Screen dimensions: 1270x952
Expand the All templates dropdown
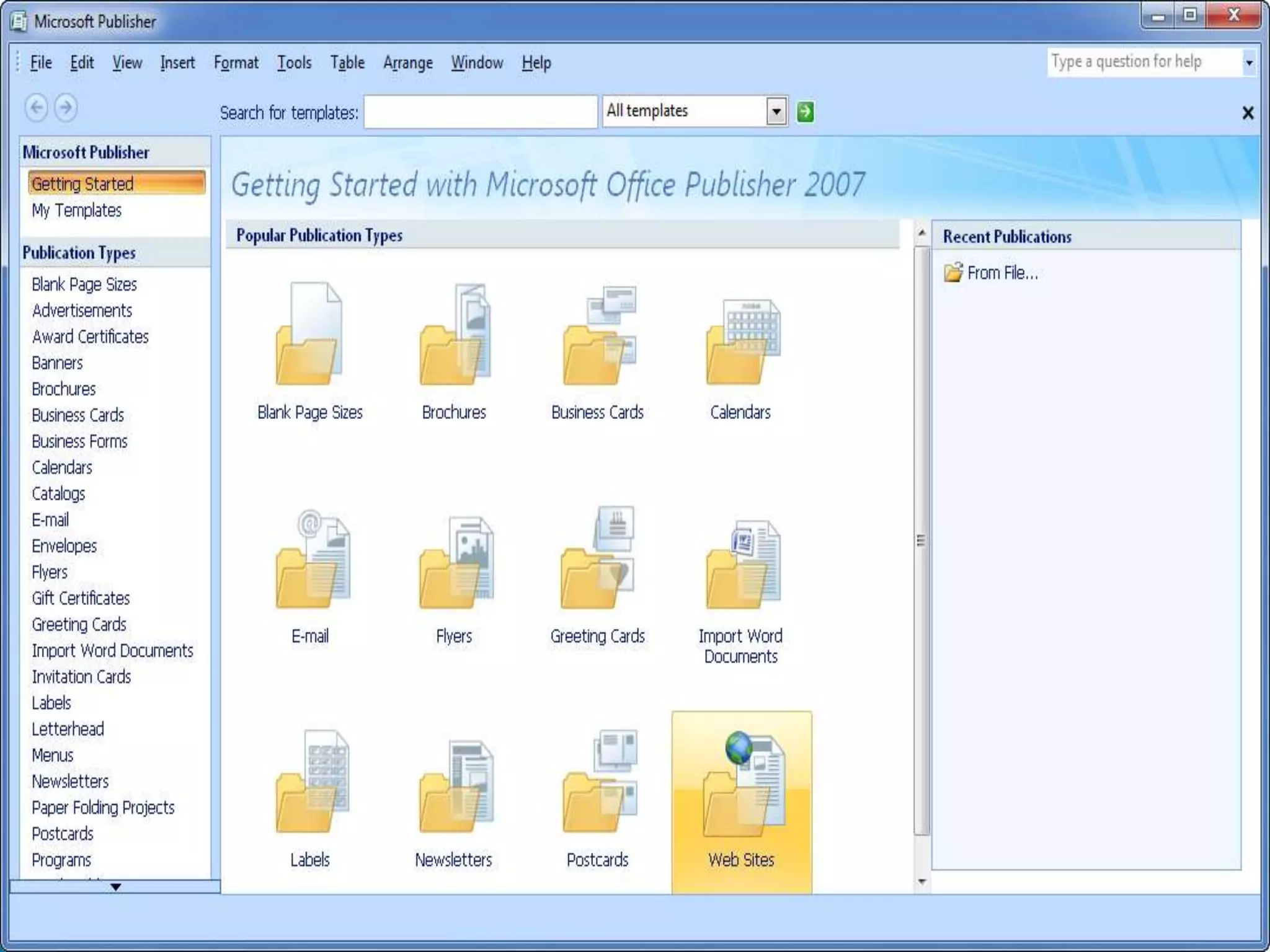[x=776, y=112]
